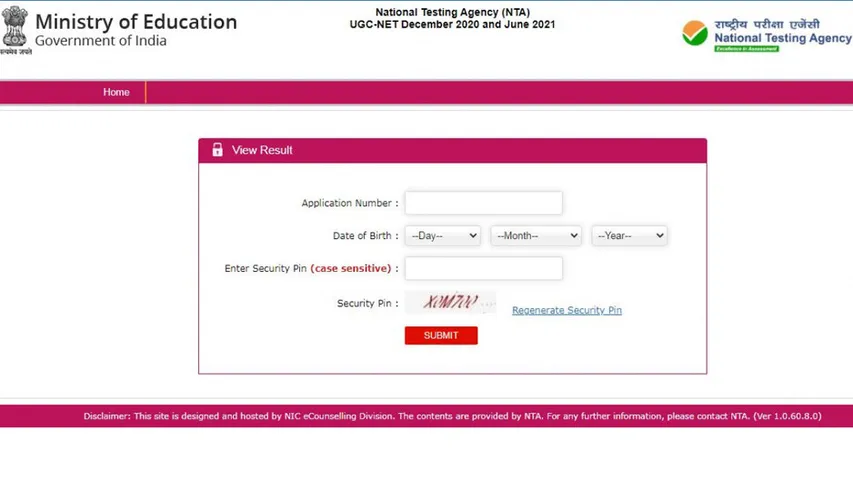This screenshot has width=853, height=479.
Task: Click the India national emblem icon
Action: (15, 27)
